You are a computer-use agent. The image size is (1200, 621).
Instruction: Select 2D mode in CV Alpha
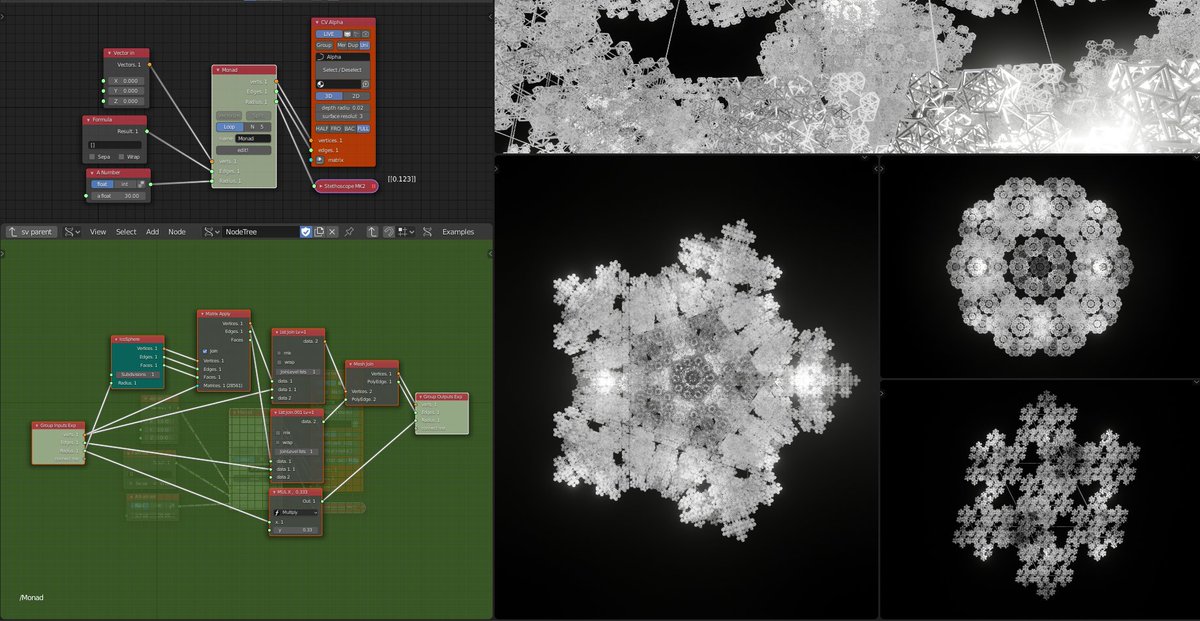[x=356, y=96]
